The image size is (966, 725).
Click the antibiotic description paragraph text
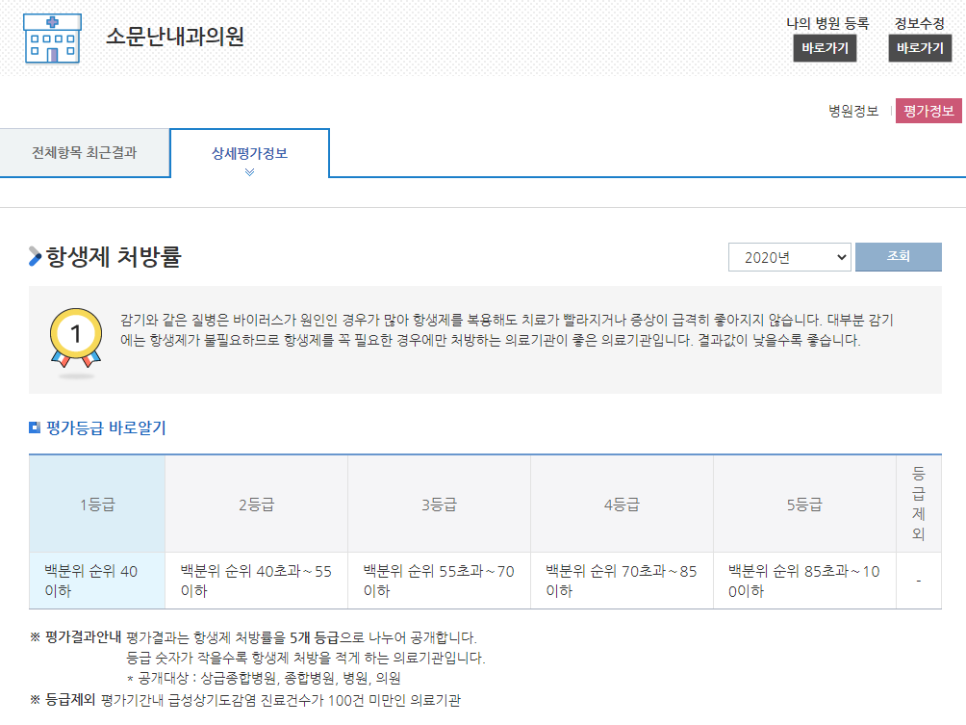coord(506,330)
